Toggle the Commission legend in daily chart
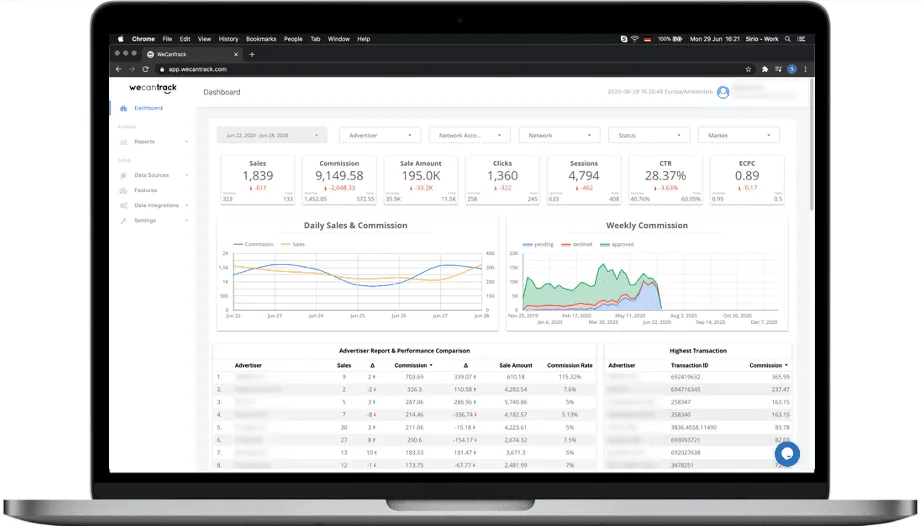Image resolution: width=922 pixels, height=526 pixels. point(253,244)
